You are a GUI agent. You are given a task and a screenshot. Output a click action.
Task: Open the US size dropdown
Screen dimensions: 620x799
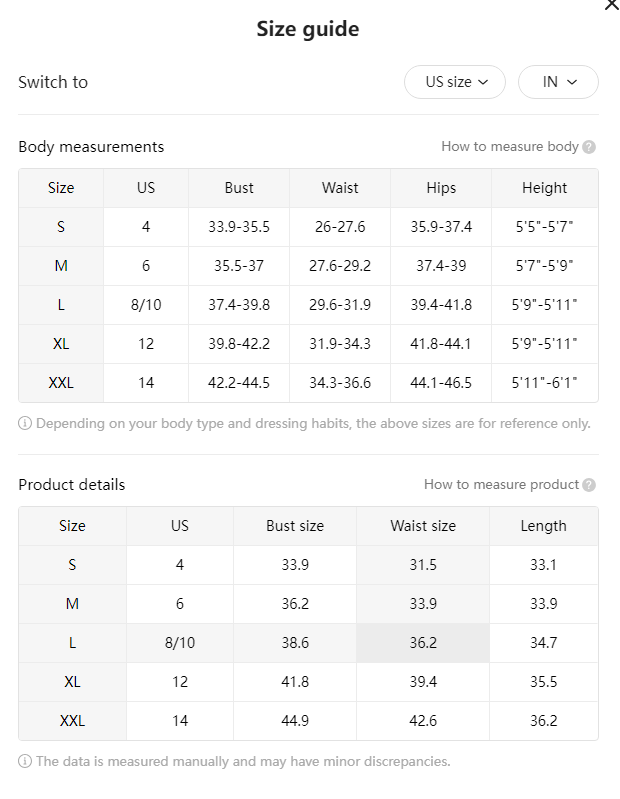point(455,82)
